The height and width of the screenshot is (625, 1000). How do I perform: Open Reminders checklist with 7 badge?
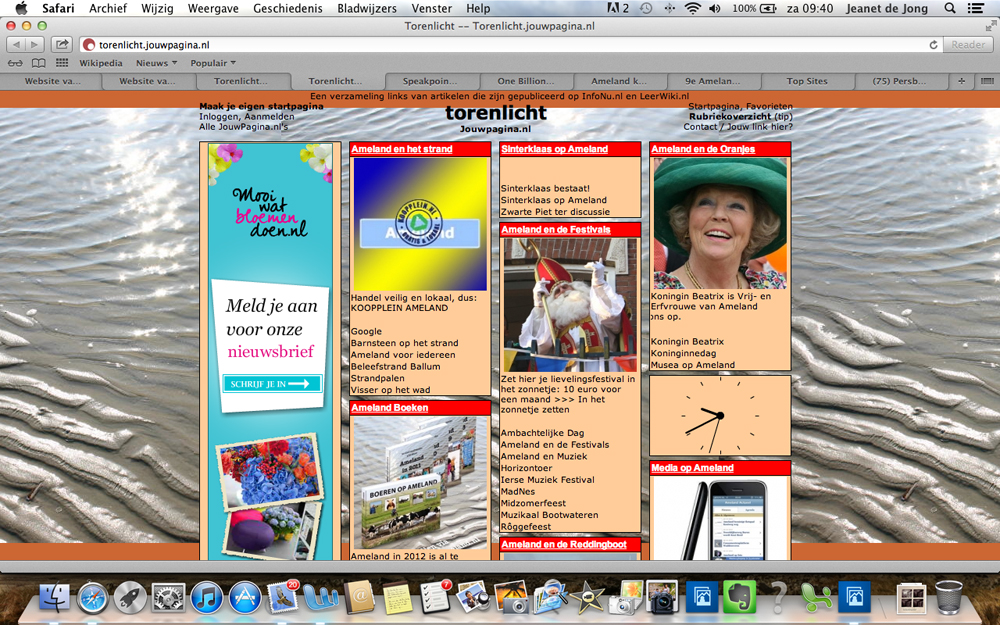click(x=436, y=597)
